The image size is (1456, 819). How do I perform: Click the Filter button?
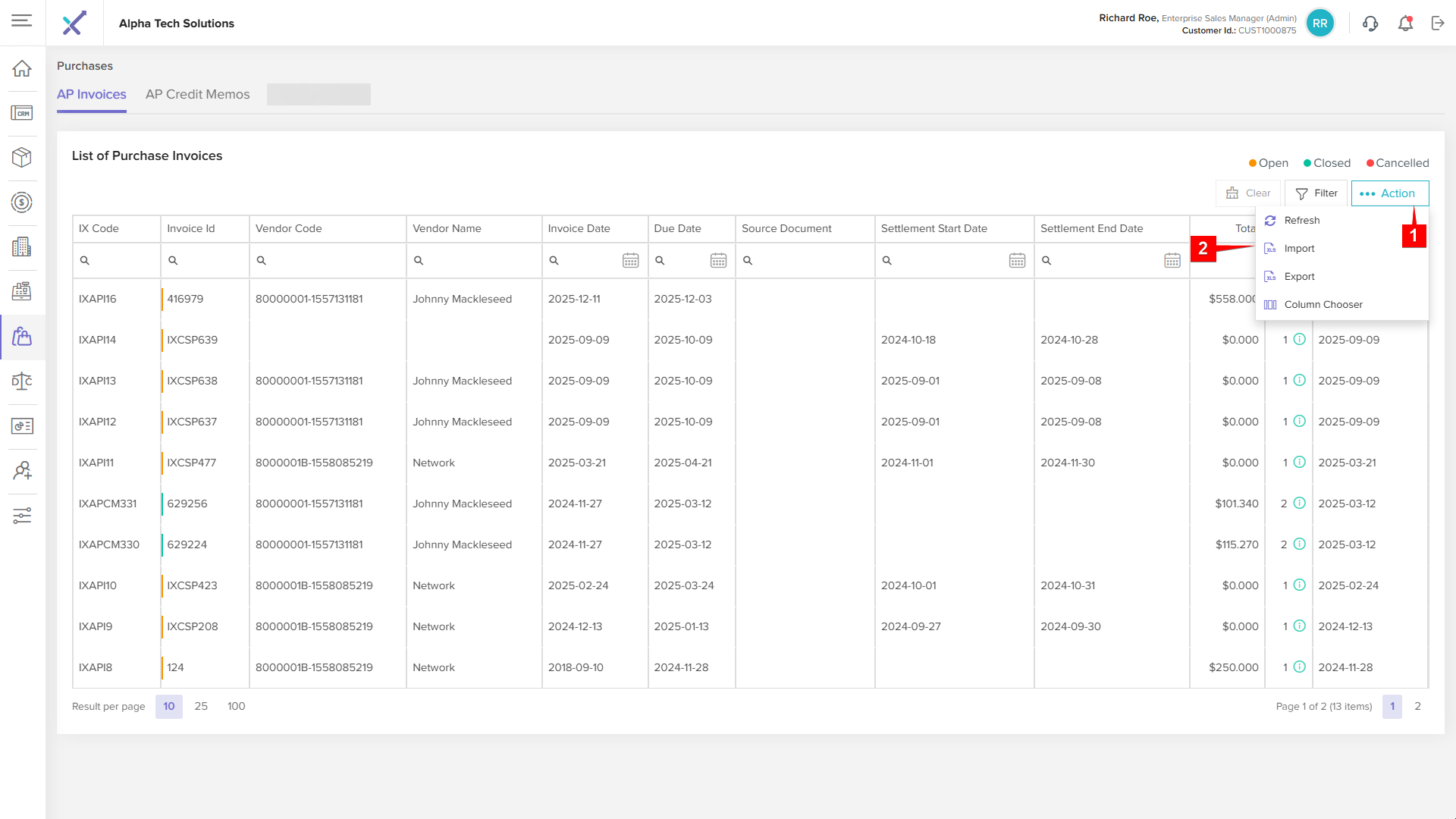[x=1316, y=193]
